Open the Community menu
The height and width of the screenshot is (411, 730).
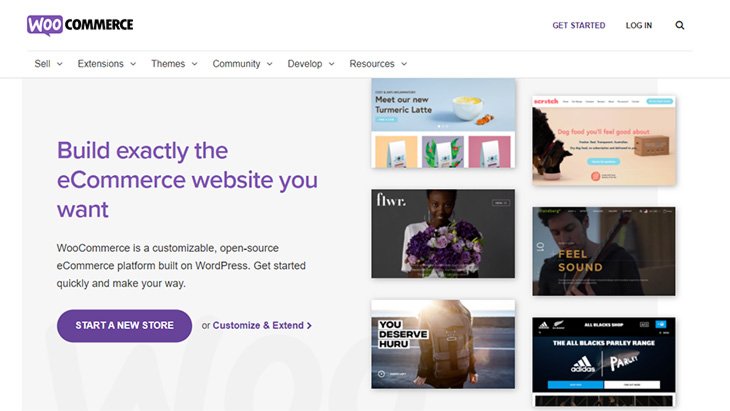coord(237,64)
